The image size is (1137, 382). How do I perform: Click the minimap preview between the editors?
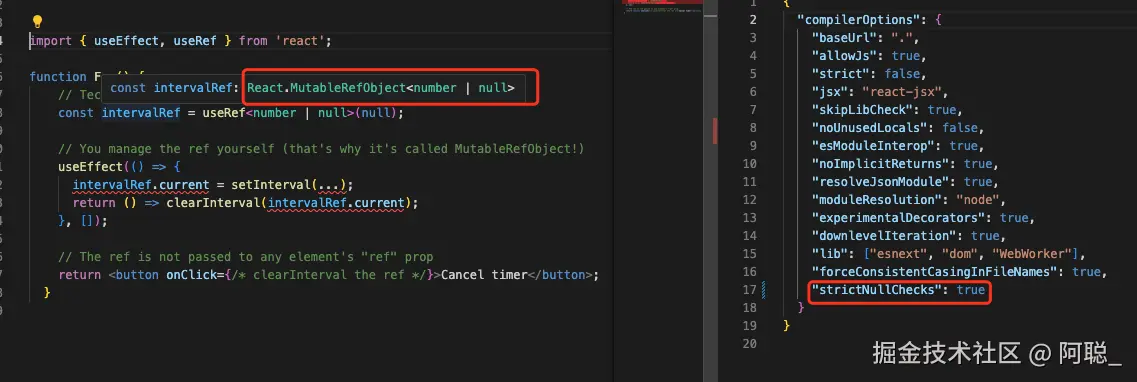[663, 7]
